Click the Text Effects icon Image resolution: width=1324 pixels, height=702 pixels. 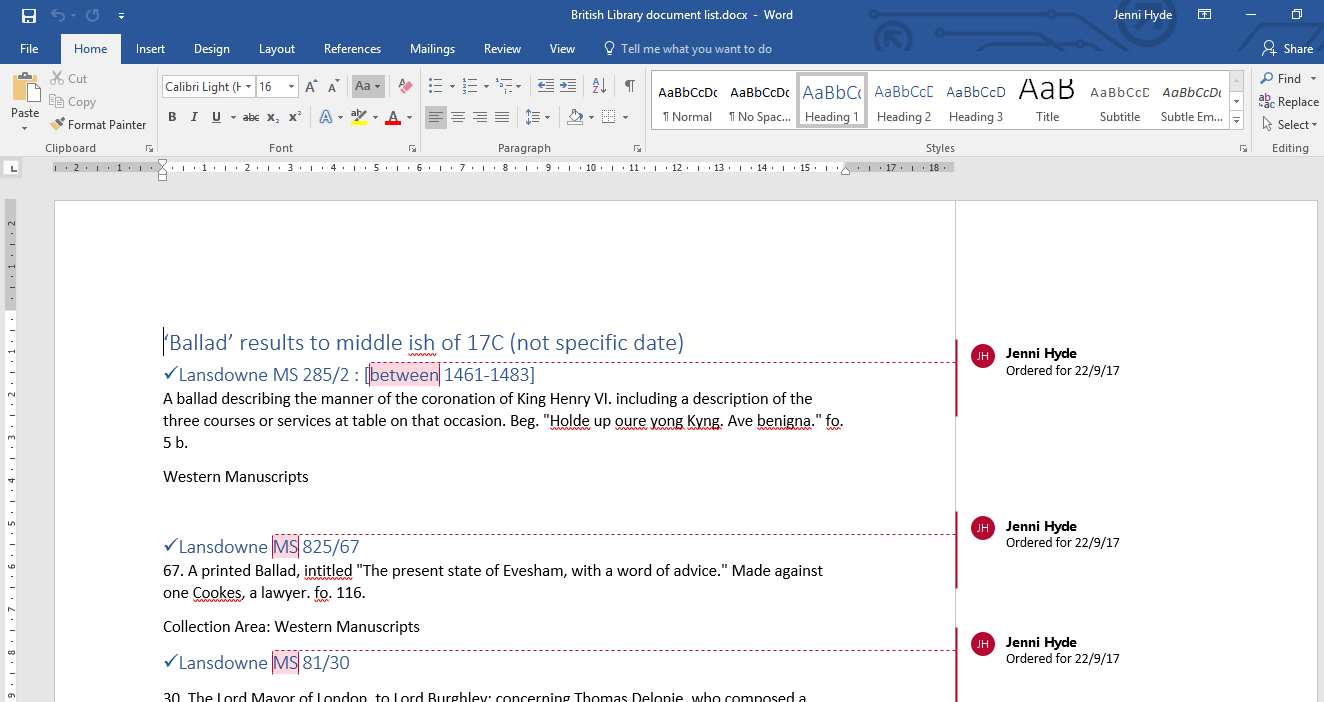point(326,118)
